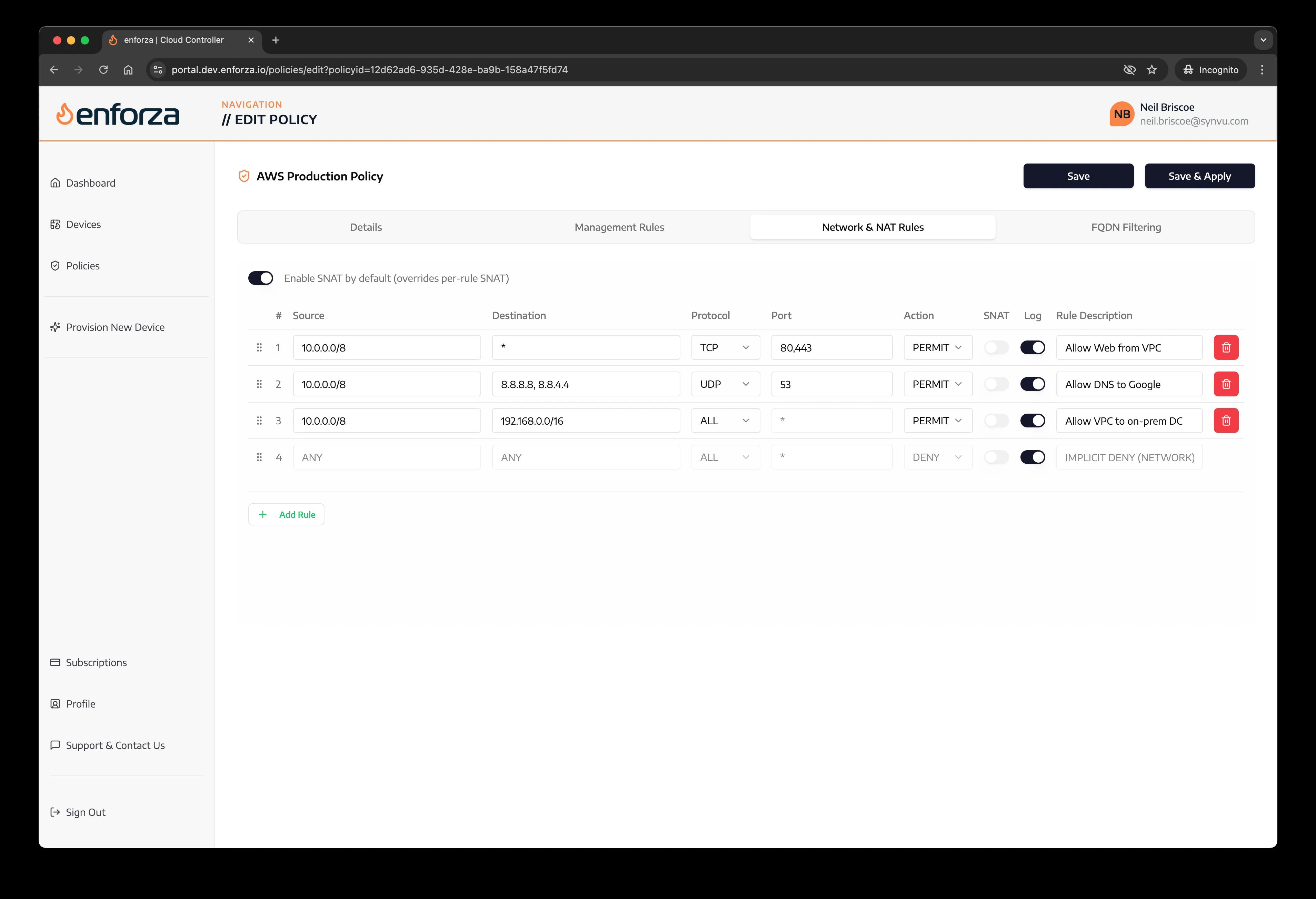The image size is (1316, 899).
Task: Click the Provision New Device icon
Action: point(56,327)
